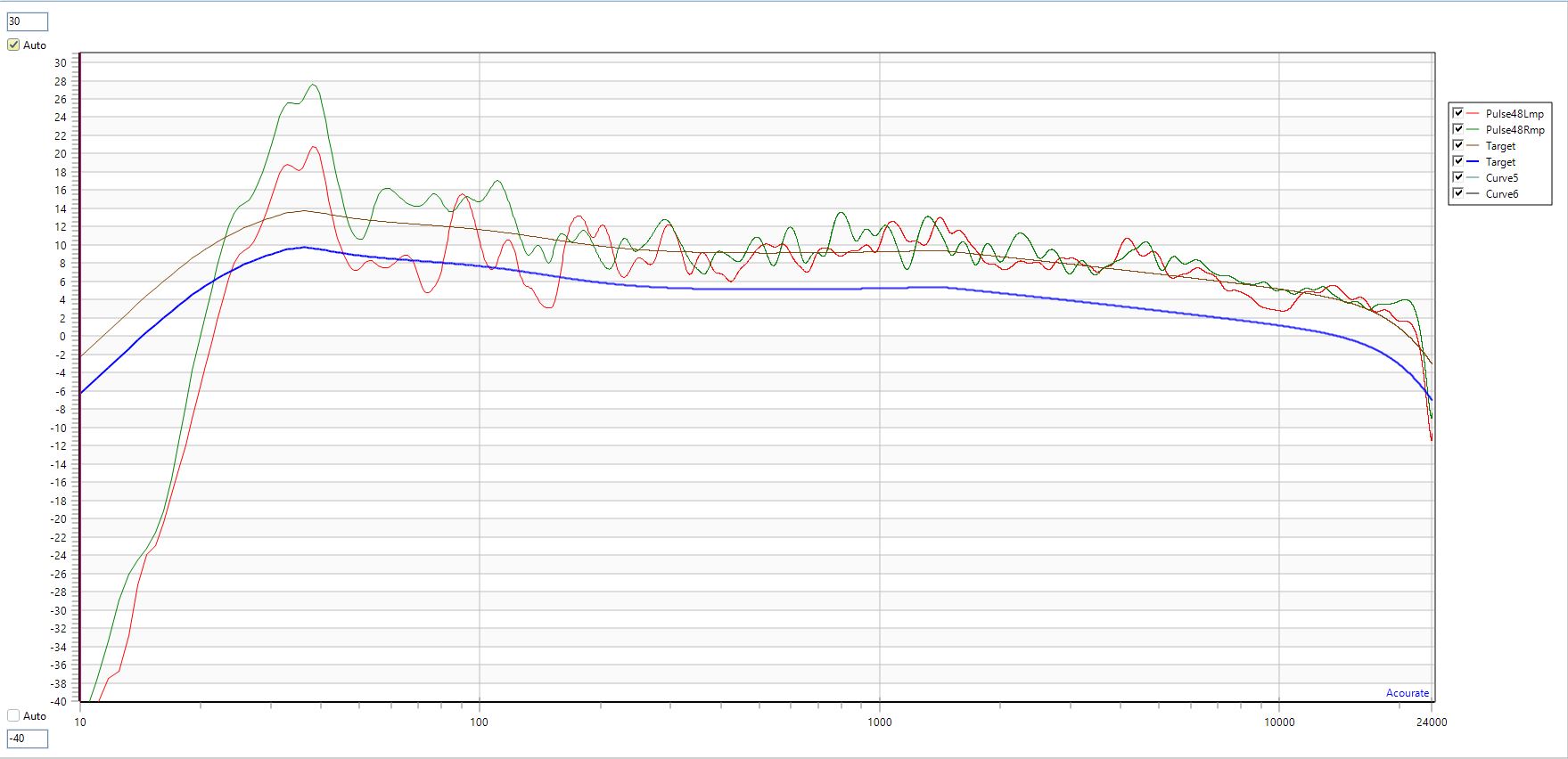Click the 0 label on the y-axis
The image size is (1568, 759).
click(x=62, y=337)
